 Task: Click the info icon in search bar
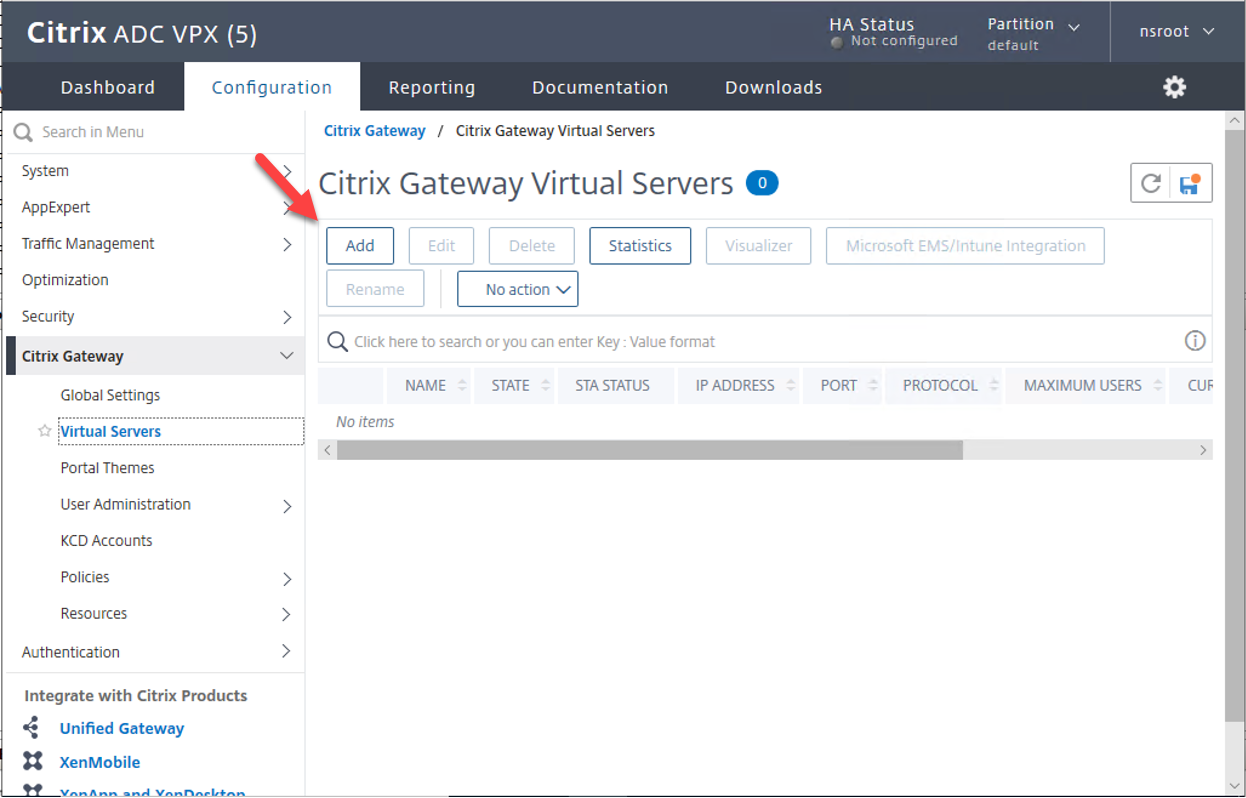(x=1195, y=341)
